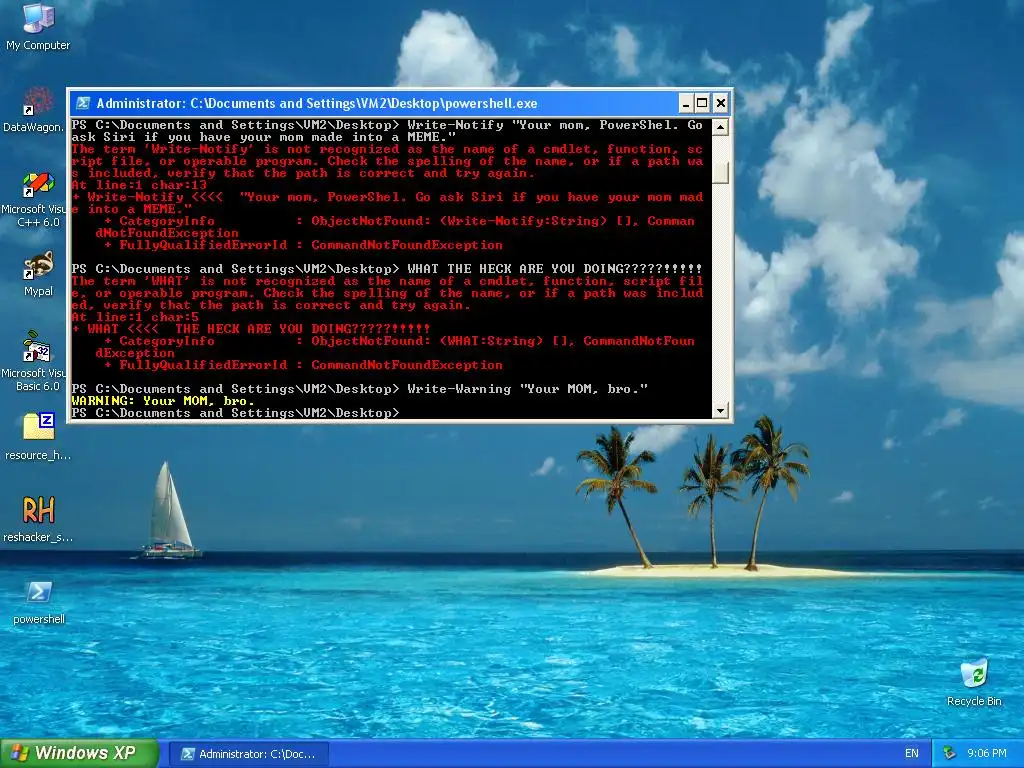1024x768 pixels.
Task: Click the EN language indicator
Action: tap(912, 754)
